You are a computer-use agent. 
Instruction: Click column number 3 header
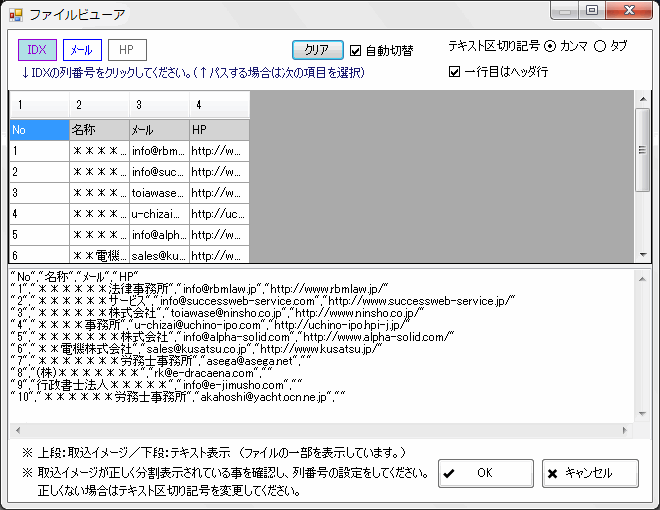[x=159, y=104]
